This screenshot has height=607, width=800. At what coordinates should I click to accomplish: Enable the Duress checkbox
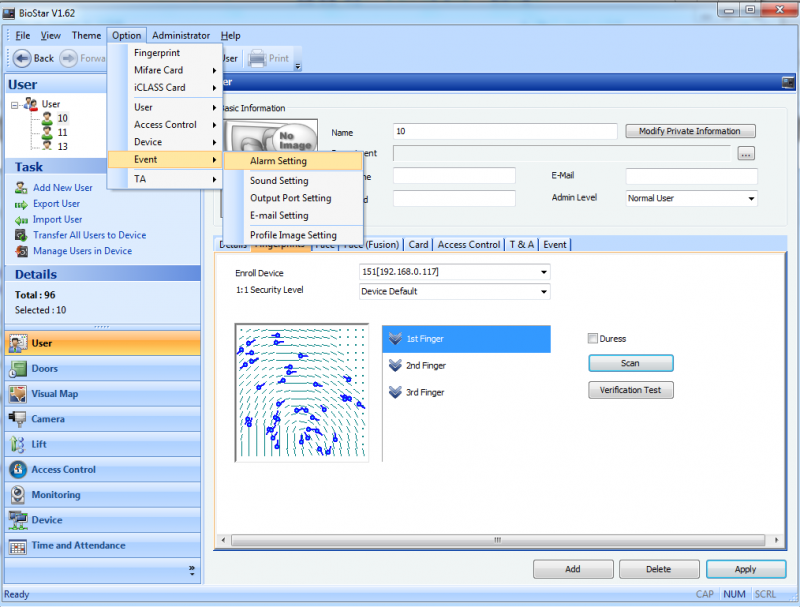point(594,339)
